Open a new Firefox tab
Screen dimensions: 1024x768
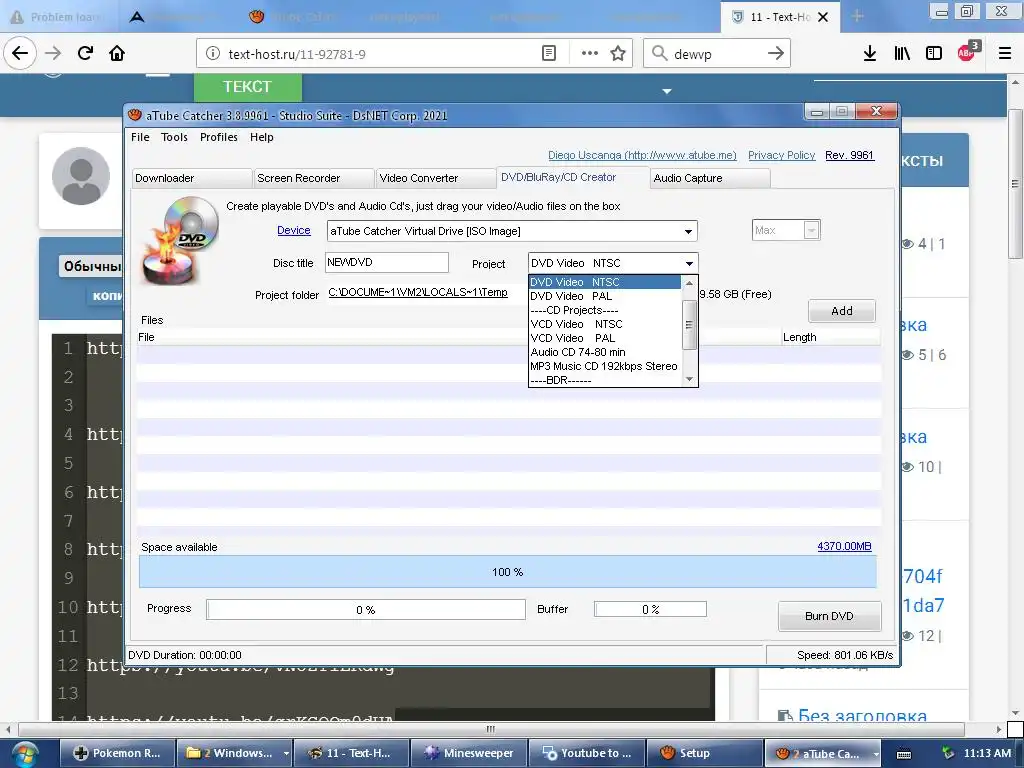(857, 16)
